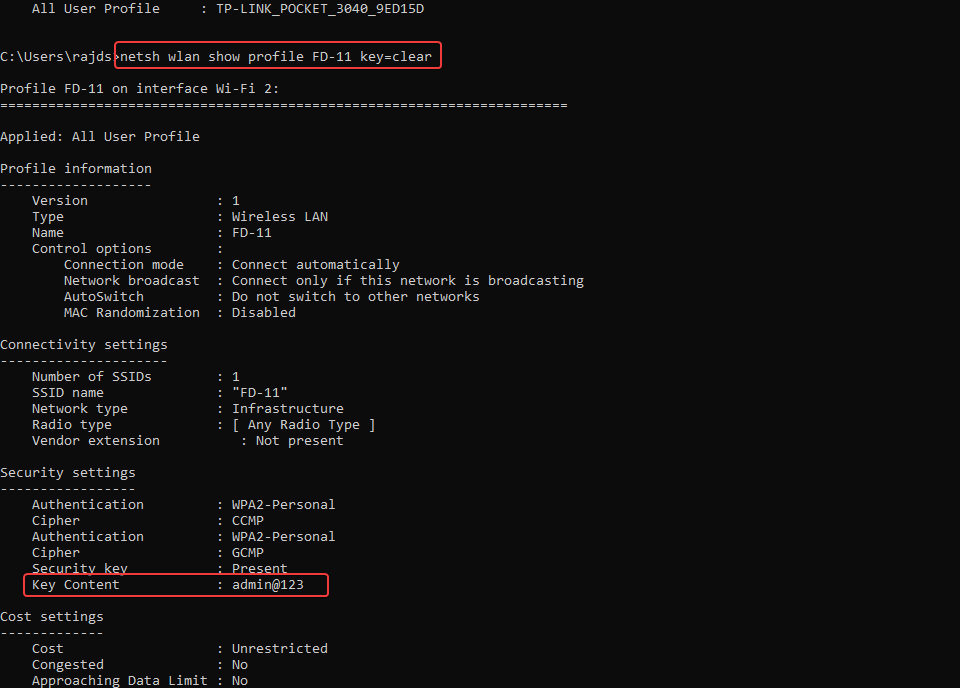Click the 'Infrastructure' network type value
960x688 pixels.
pos(288,408)
